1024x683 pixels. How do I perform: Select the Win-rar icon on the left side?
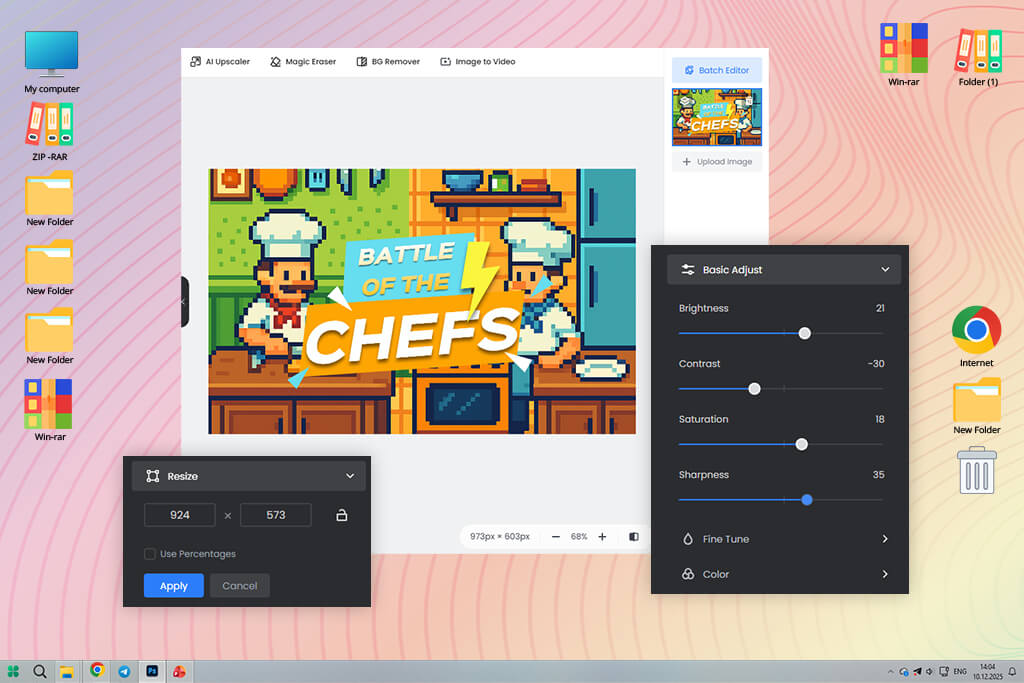tap(49, 410)
